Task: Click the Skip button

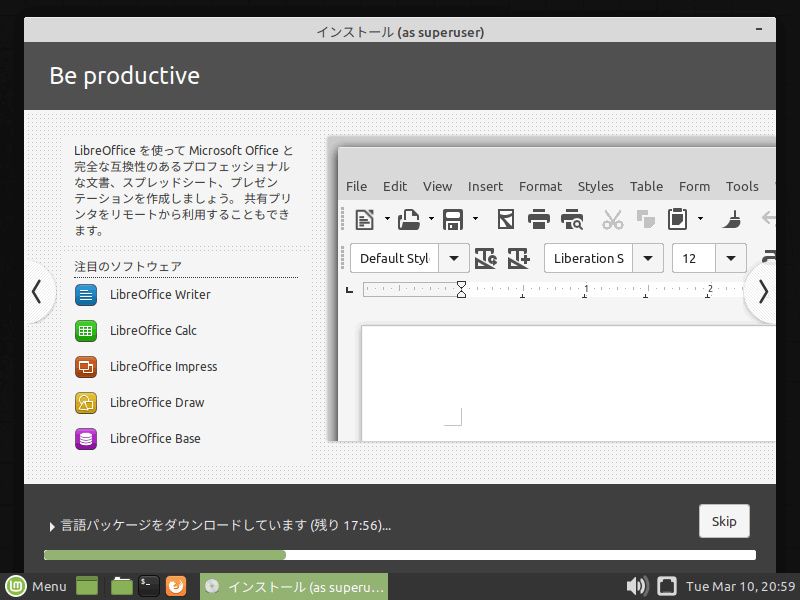Action: [x=724, y=521]
